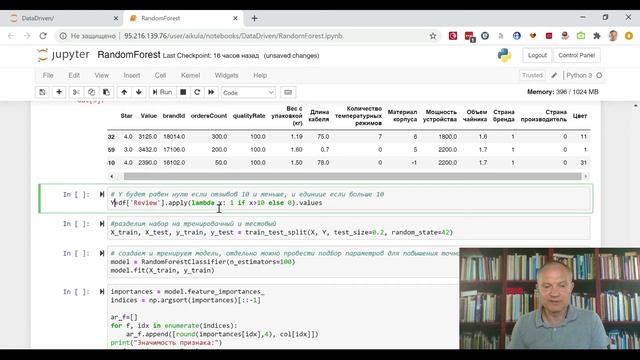
Task: Open a new browser tab
Action: point(254,18)
